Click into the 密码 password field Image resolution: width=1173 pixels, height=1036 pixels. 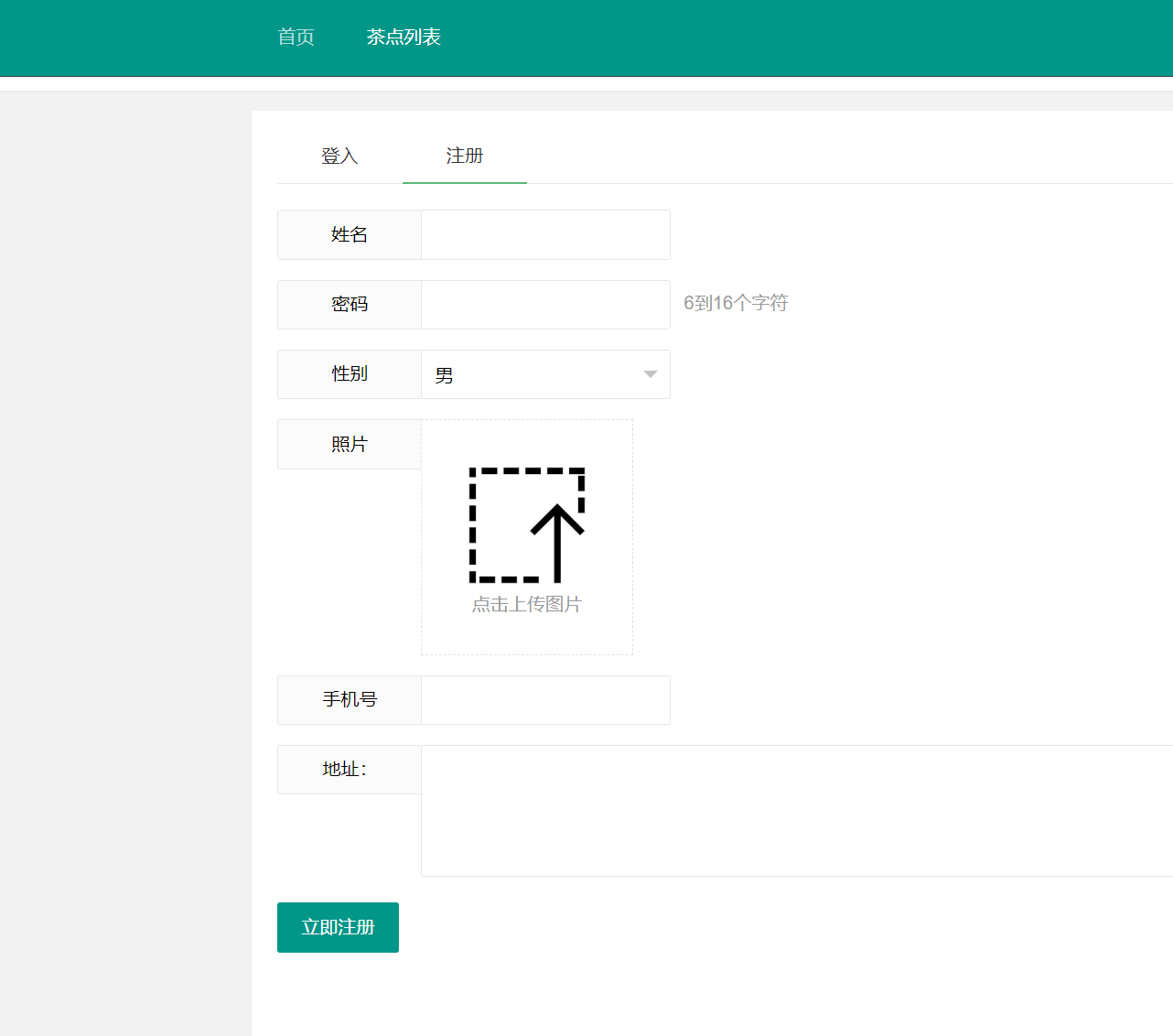(x=545, y=305)
